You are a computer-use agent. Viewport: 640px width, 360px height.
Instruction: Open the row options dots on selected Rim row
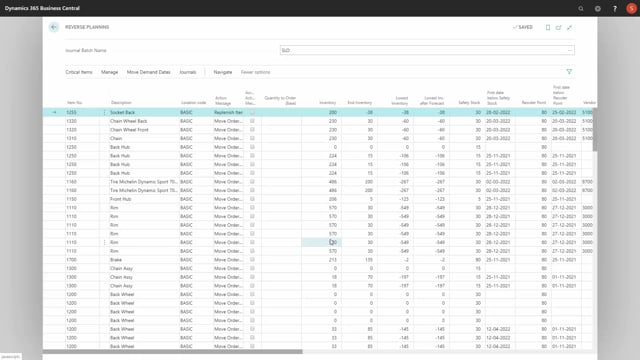tap(104, 242)
